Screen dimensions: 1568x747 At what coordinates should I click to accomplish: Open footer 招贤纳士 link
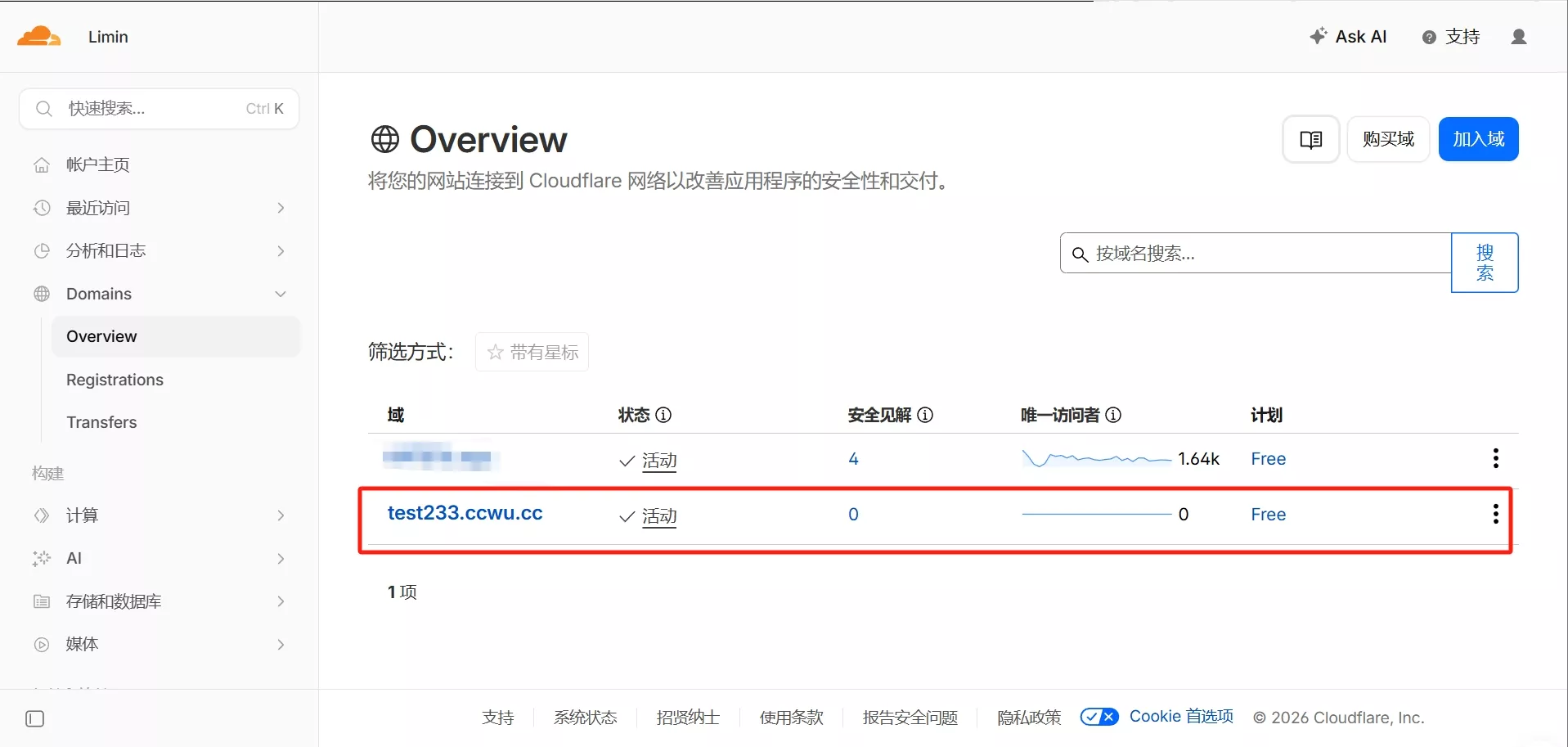click(x=688, y=718)
